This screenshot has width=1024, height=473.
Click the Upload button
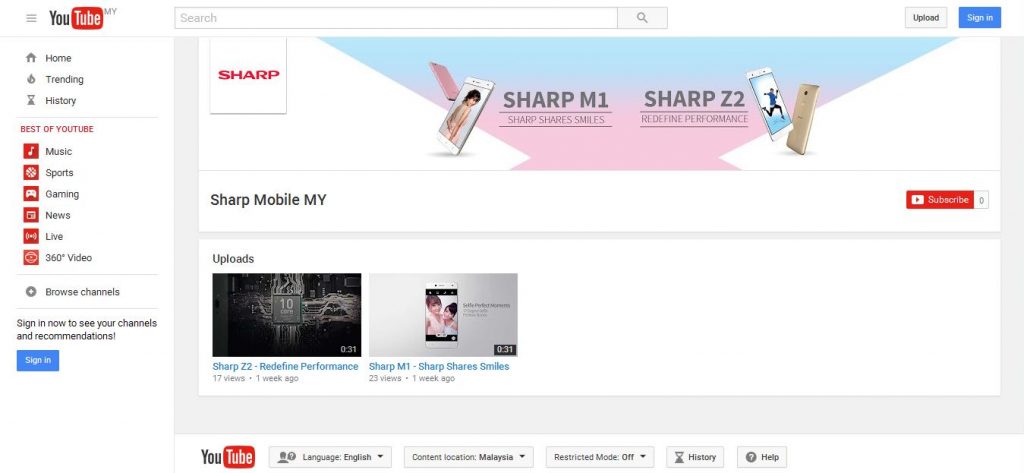click(925, 18)
